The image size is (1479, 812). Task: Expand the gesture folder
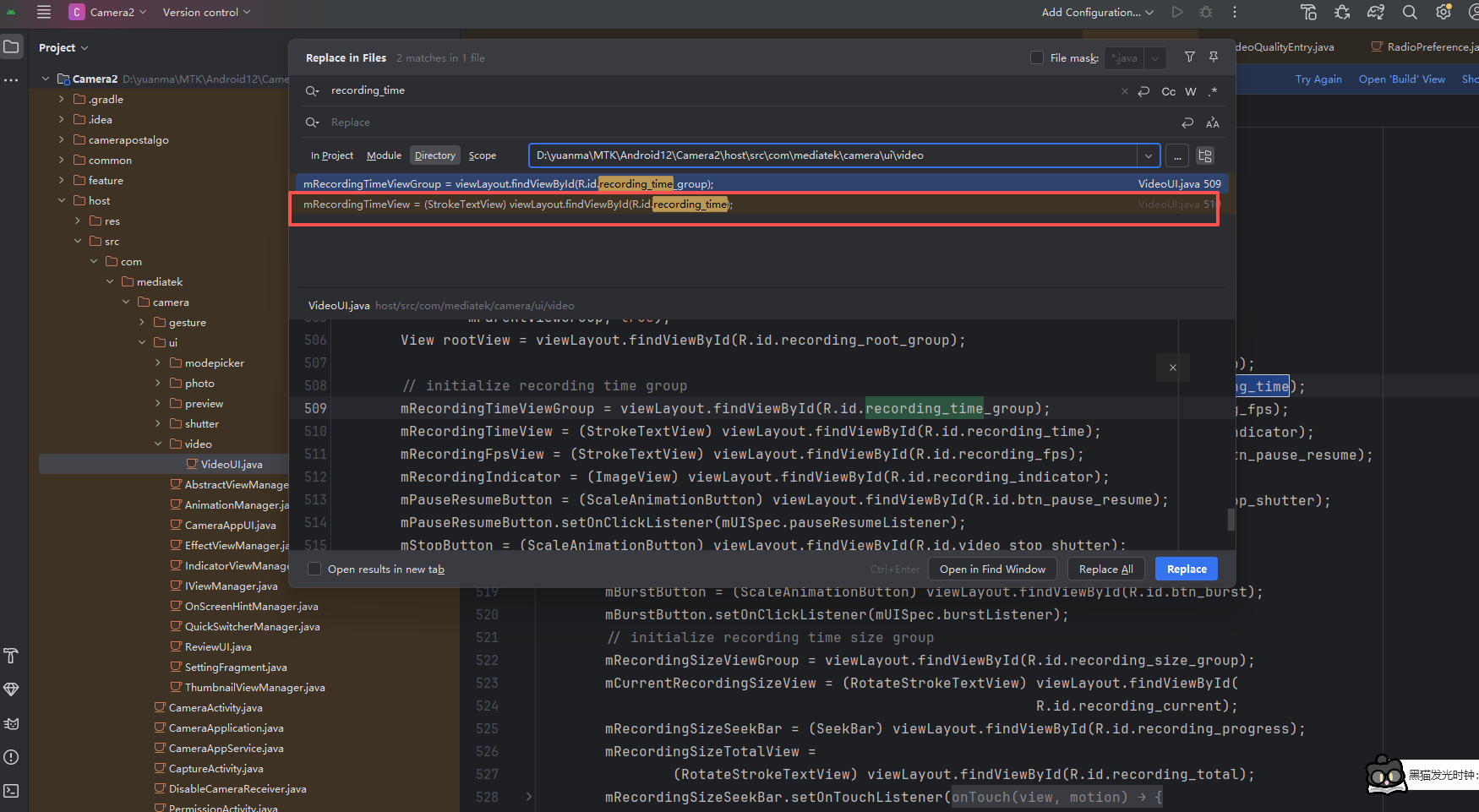click(142, 322)
